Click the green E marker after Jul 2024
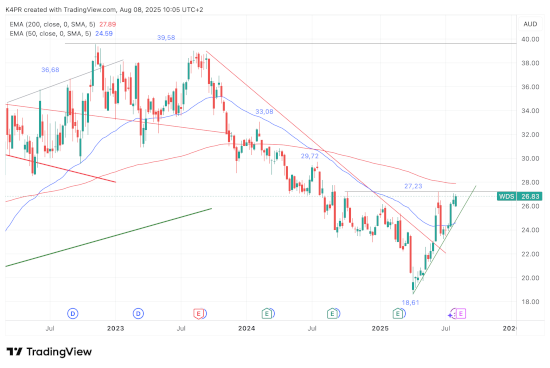Viewport: 550px width, 368px height. coord(332,313)
